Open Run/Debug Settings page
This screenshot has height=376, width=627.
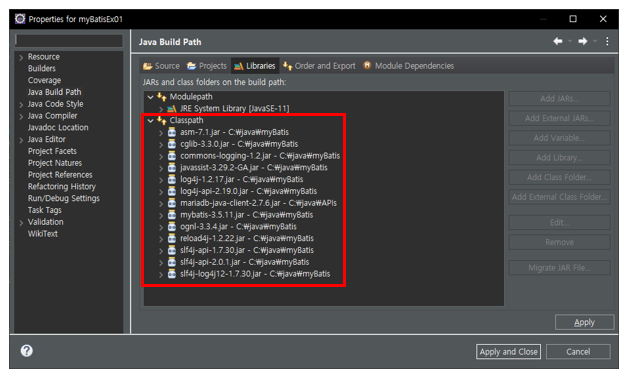[64, 198]
